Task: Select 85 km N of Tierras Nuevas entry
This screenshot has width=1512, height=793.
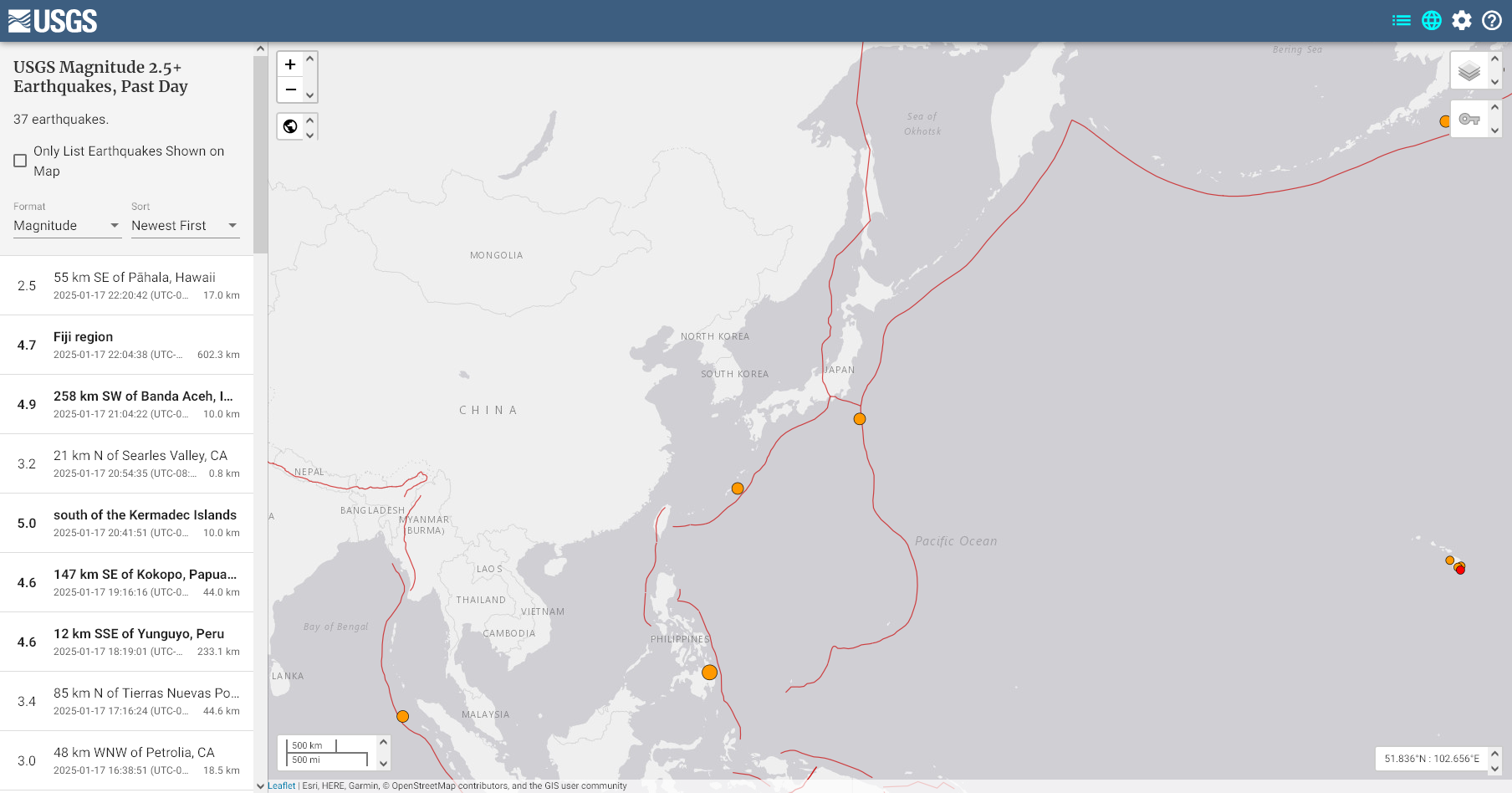Action: (127, 701)
